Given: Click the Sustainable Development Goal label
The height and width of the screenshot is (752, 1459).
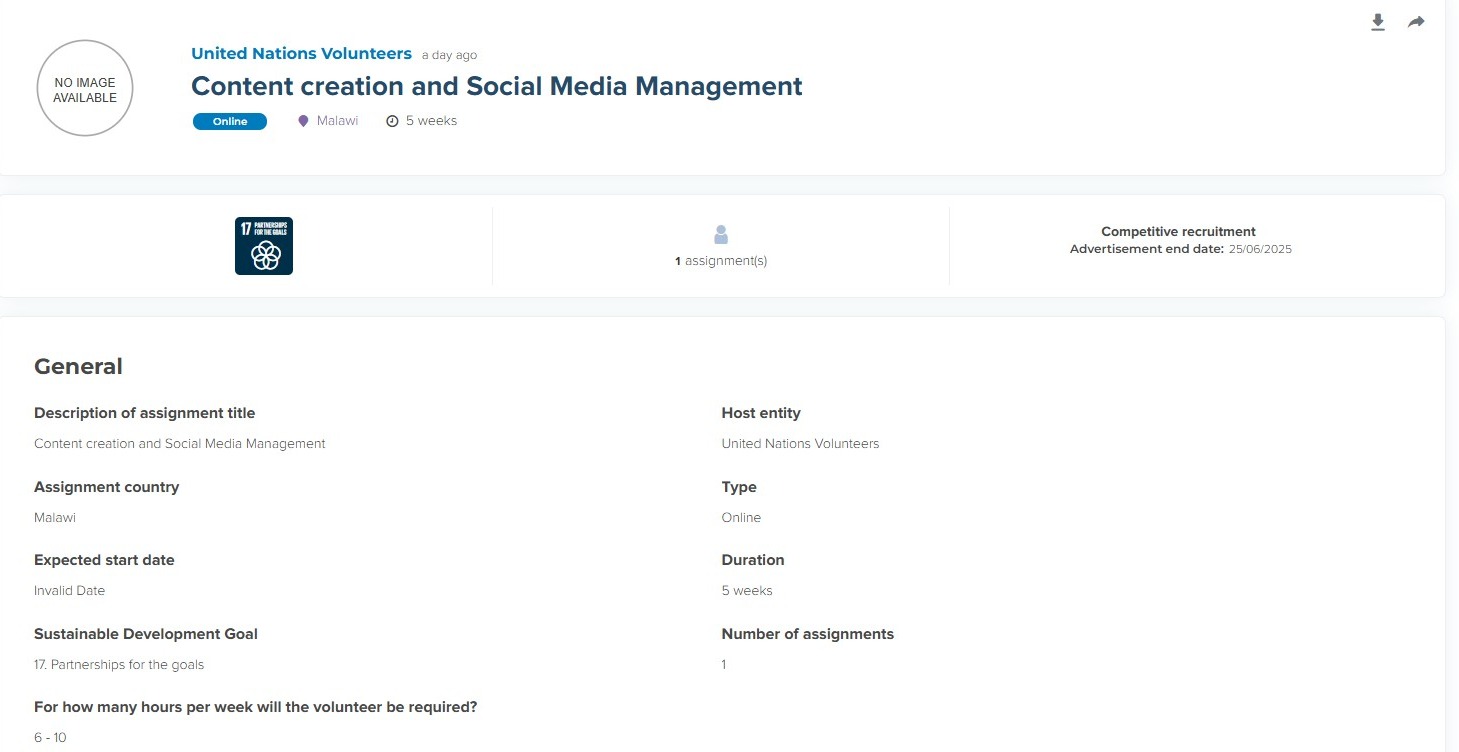Looking at the screenshot, I should click(x=146, y=634).
